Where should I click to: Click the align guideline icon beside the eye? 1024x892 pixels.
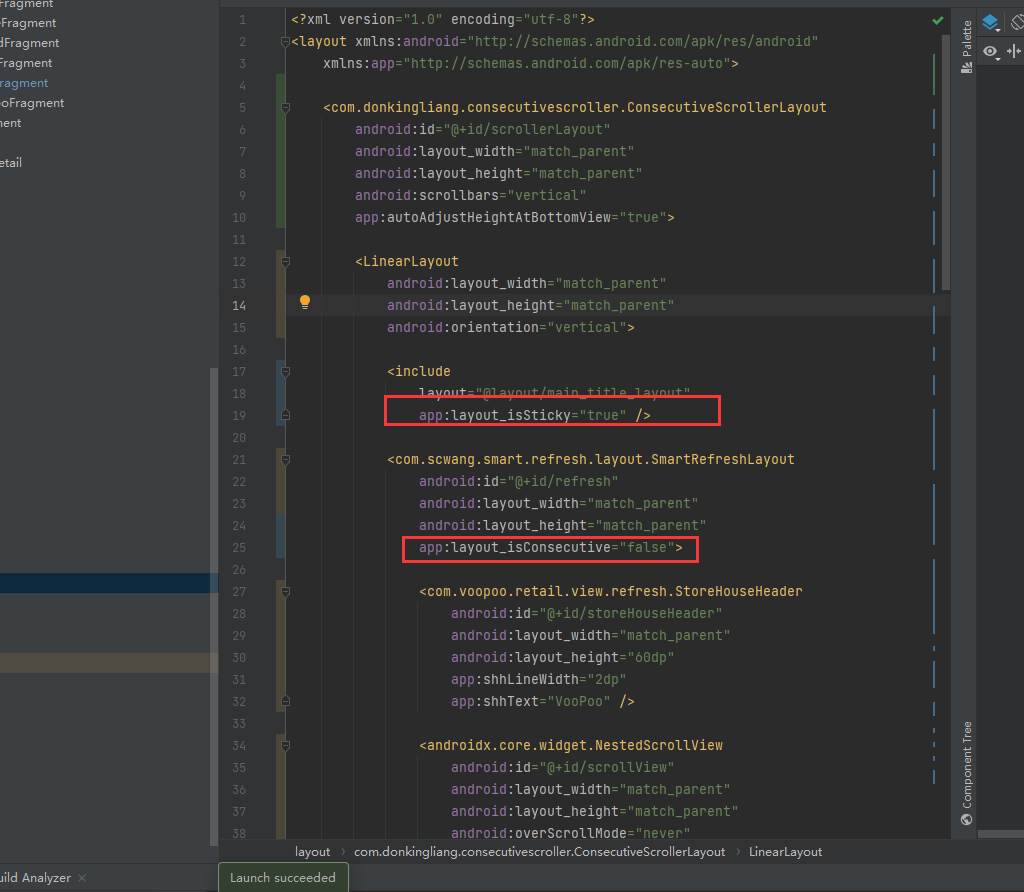click(x=1014, y=52)
